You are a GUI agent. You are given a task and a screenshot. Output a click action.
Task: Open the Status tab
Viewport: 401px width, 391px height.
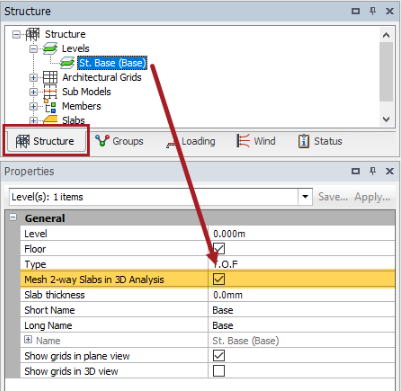pos(320,141)
